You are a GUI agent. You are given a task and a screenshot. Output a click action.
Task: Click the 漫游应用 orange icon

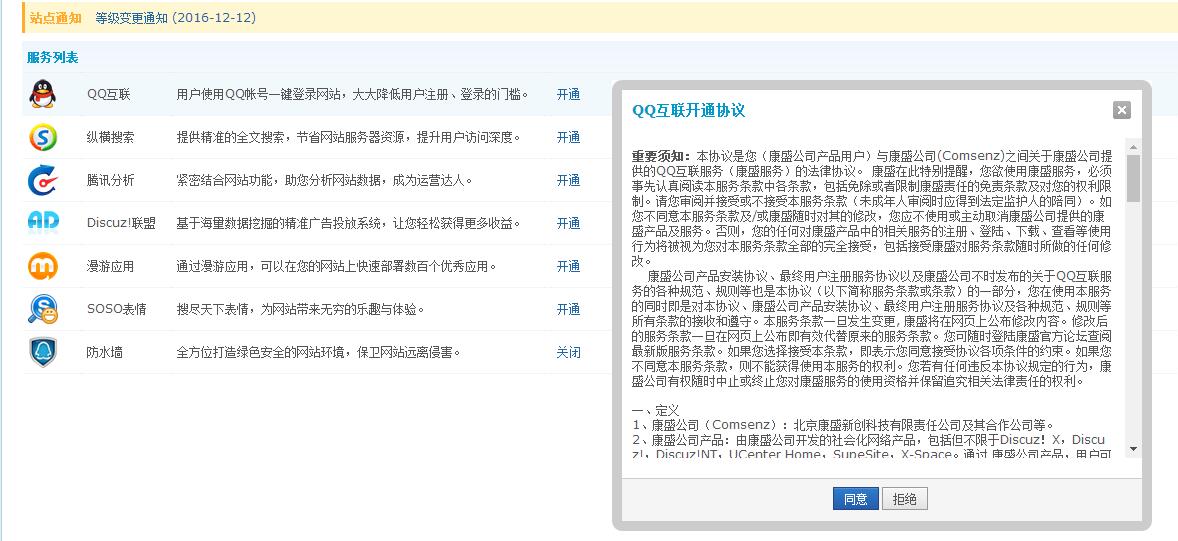(43, 266)
